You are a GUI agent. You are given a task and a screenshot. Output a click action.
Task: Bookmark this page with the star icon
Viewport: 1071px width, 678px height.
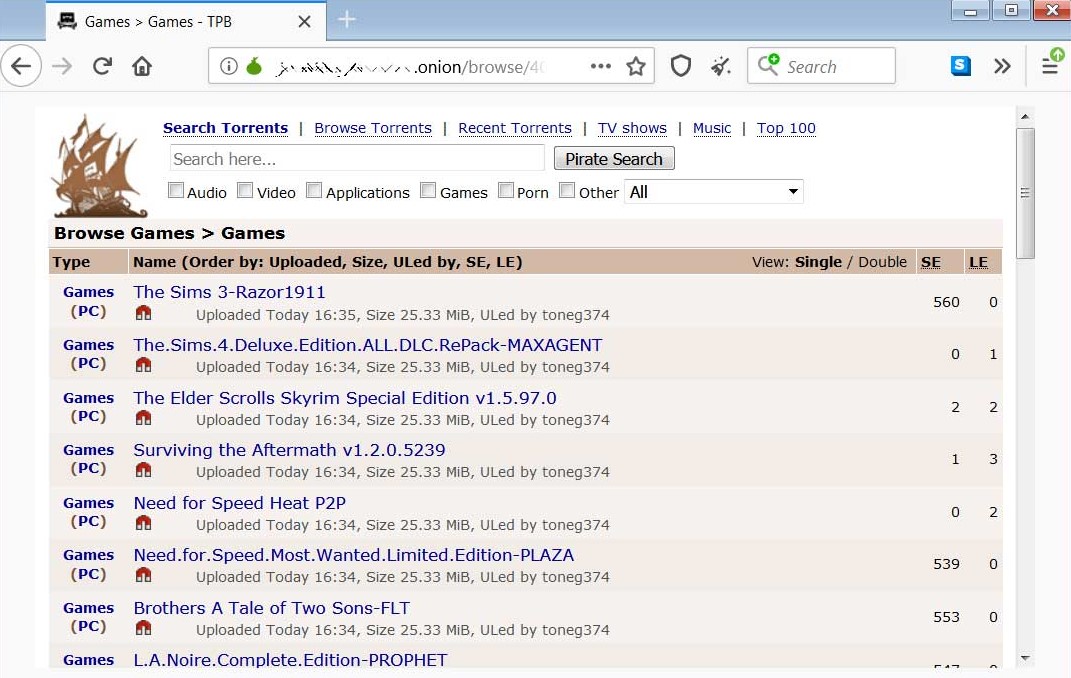636,67
